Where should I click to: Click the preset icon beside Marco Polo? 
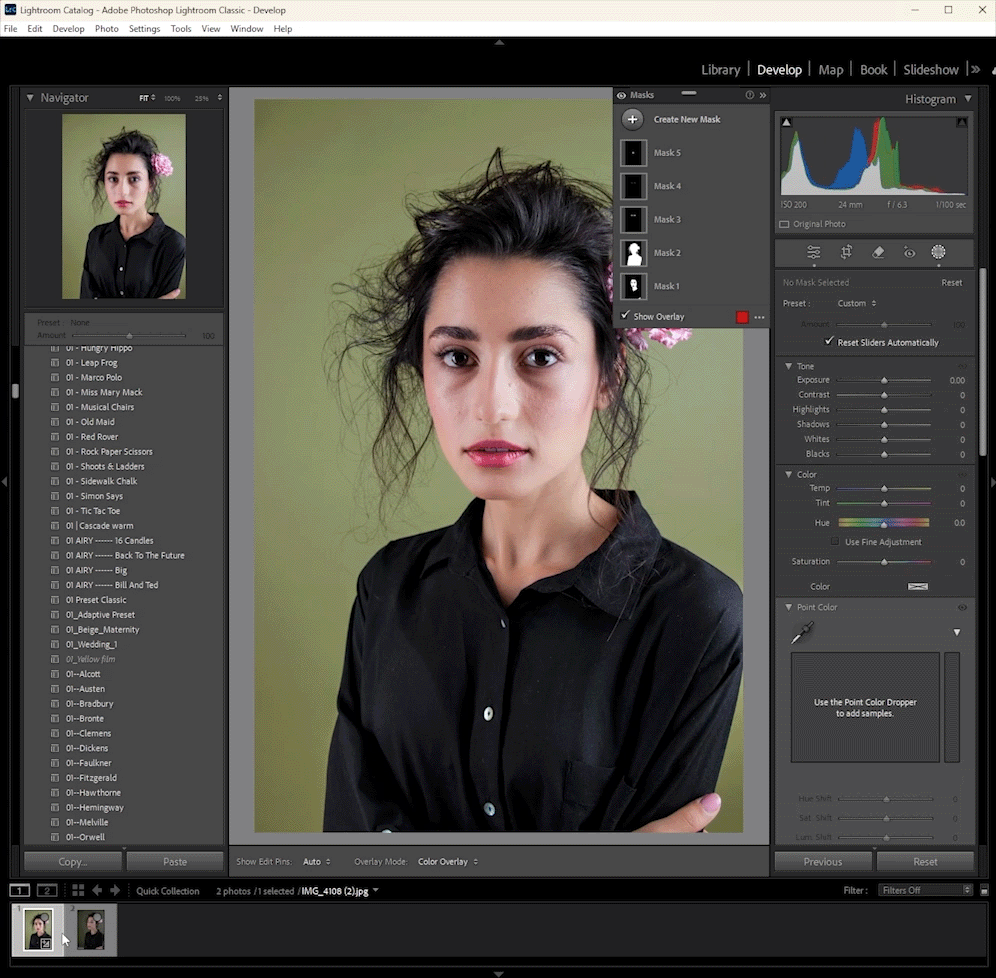pos(55,377)
